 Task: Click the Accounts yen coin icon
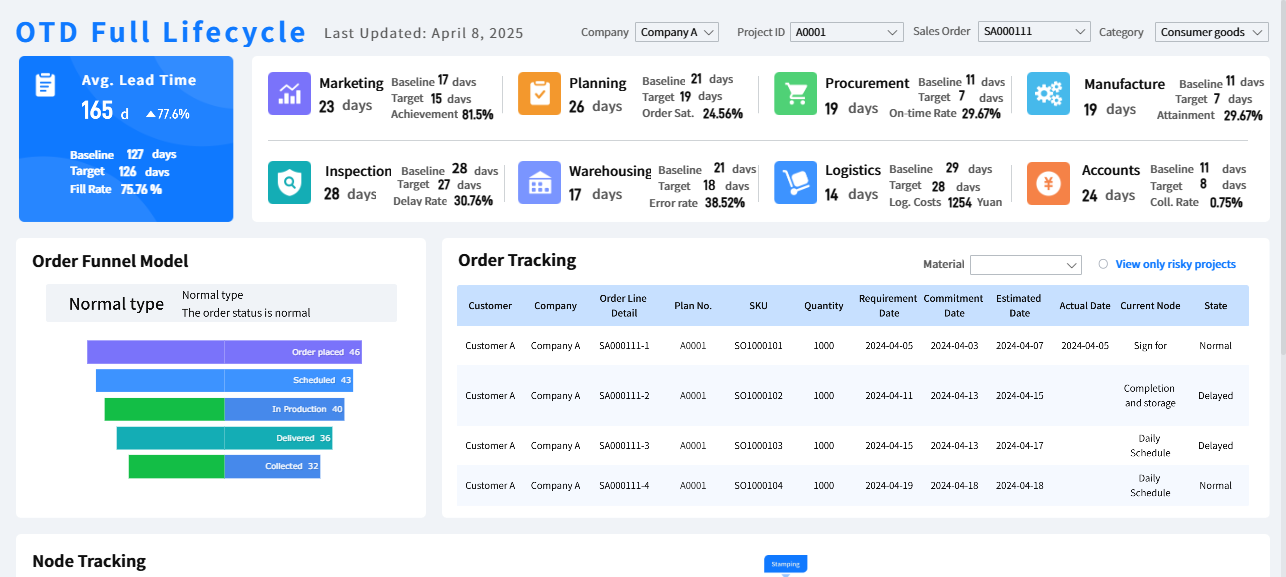[x=1048, y=183]
